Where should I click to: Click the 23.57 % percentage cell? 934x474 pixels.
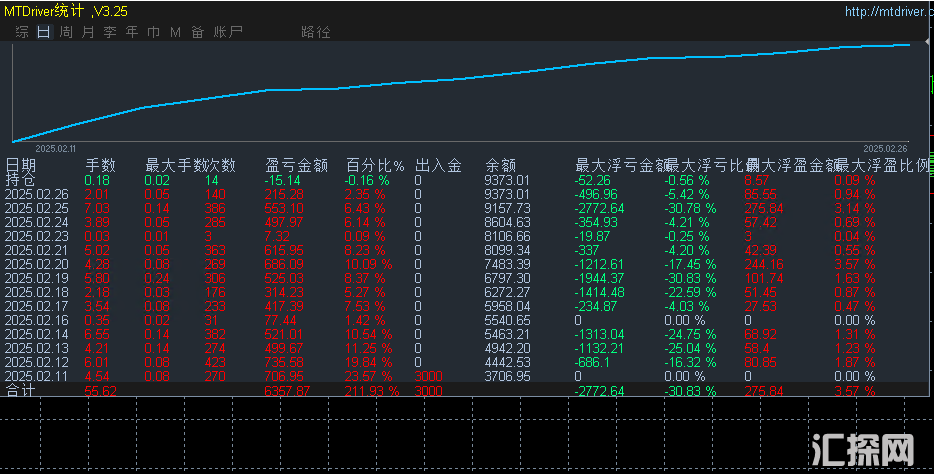click(368, 376)
